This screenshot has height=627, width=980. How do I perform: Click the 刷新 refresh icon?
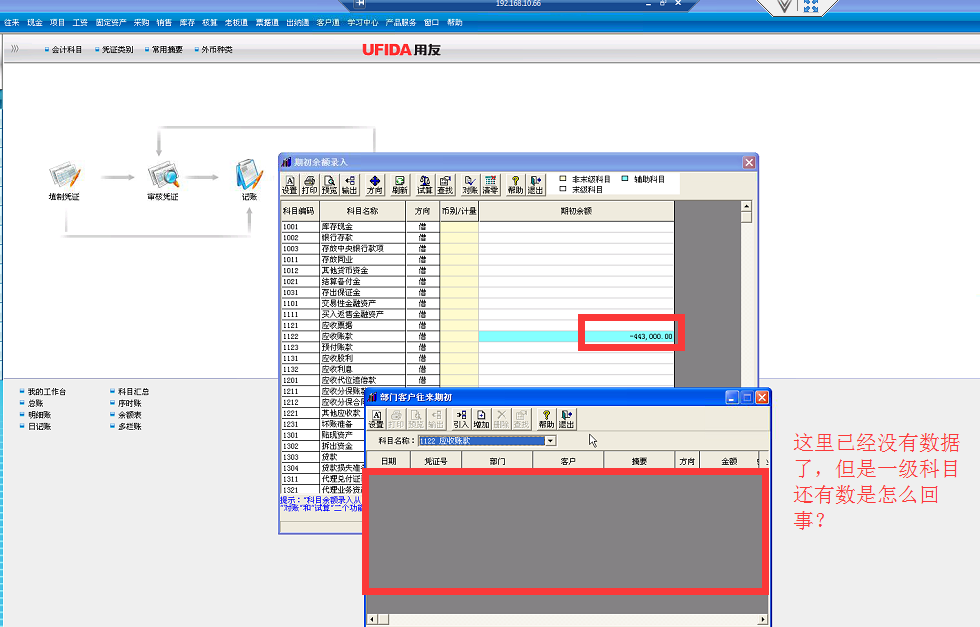(400, 184)
